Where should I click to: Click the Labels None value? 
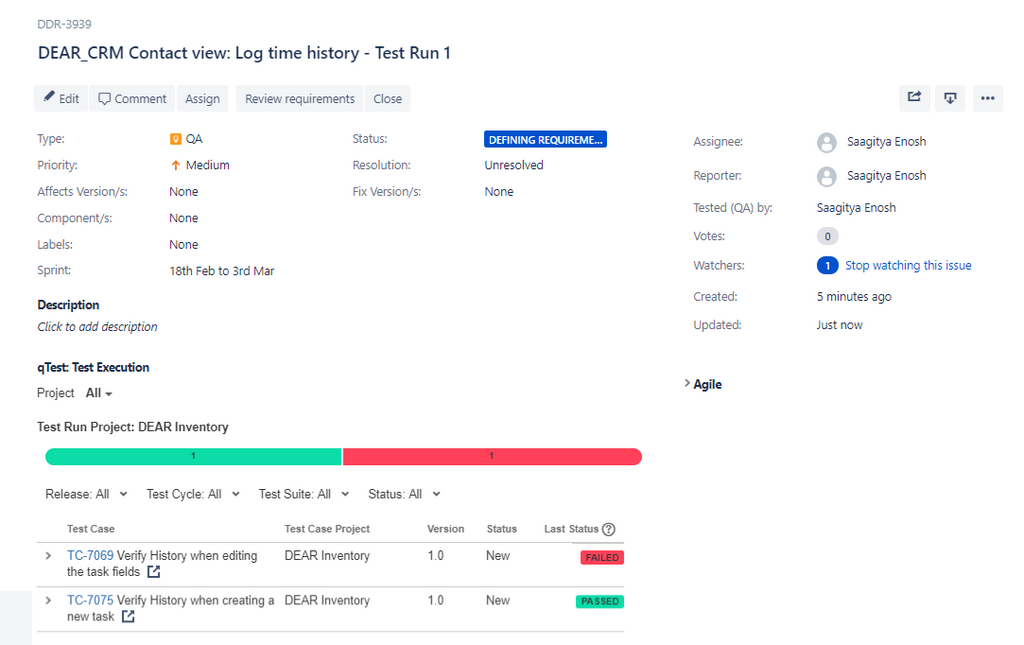[x=184, y=245]
